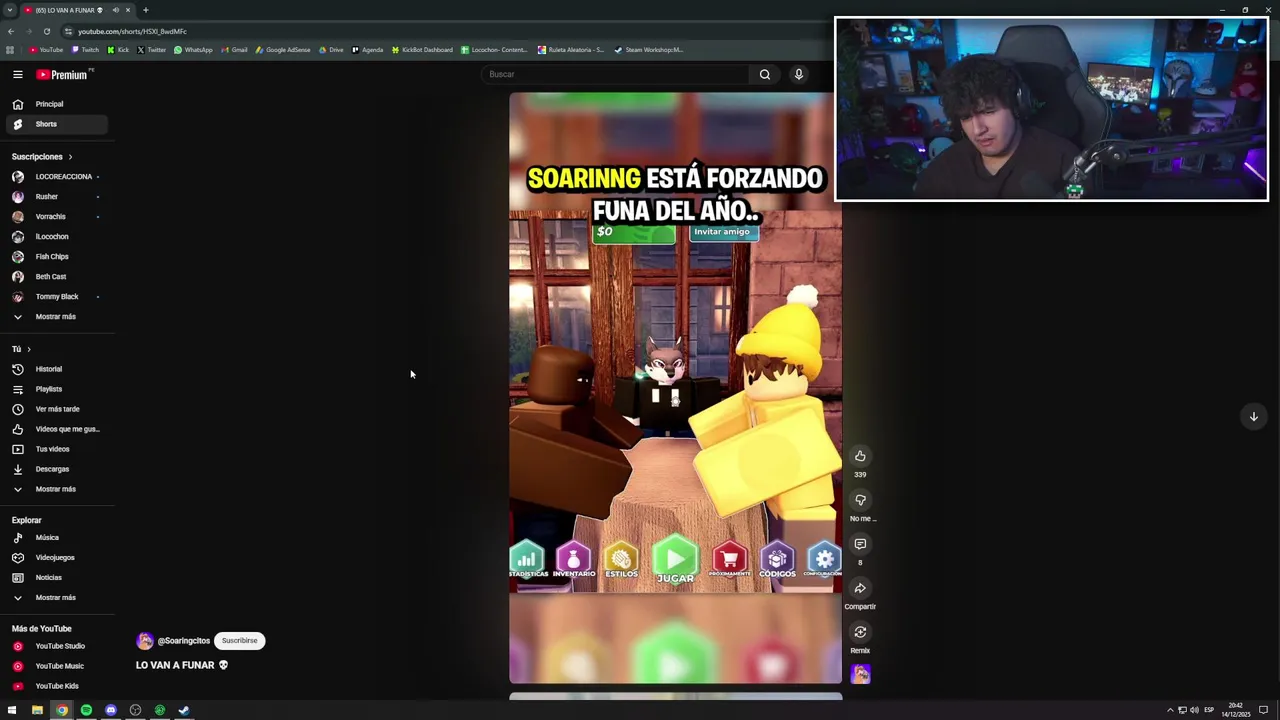Open Música in the Explorar section
The height and width of the screenshot is (720, 1280).
pyautogui.click(x=56, y=537)
